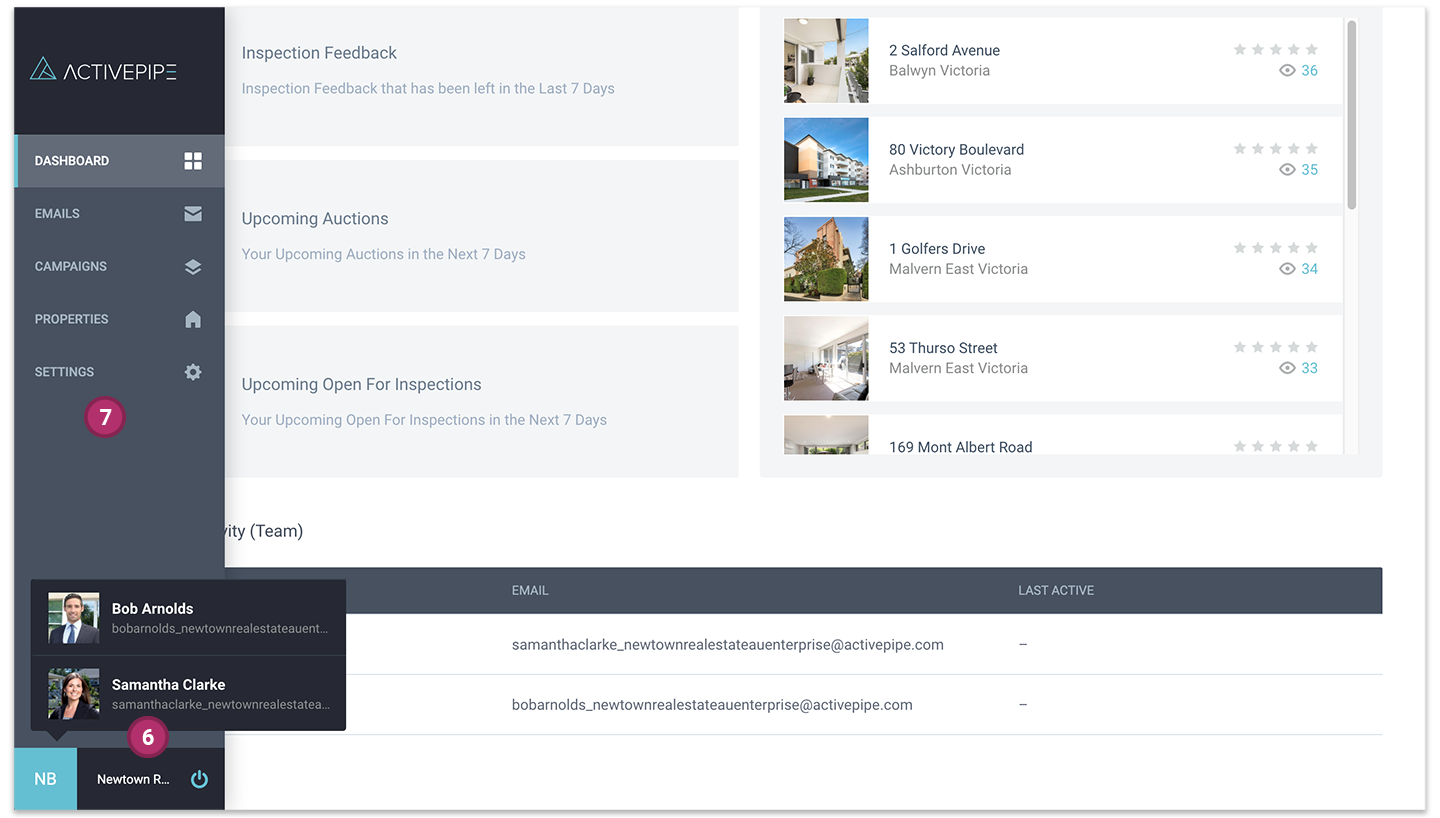Screen dimensions: 1440x818
Task: Set fifth star on 1 Golfers Drive
Action: (x=1312, y=248)
